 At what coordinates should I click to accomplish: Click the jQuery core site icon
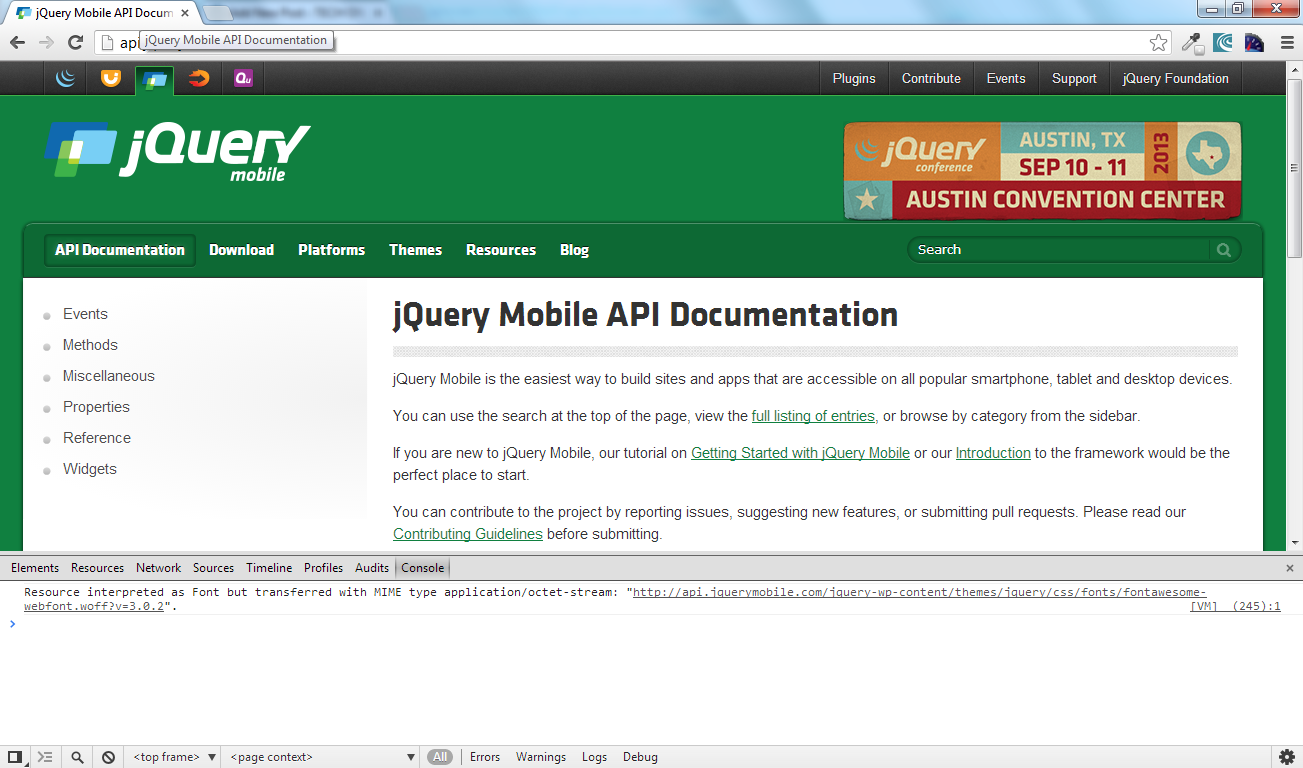tap(66, 78)
